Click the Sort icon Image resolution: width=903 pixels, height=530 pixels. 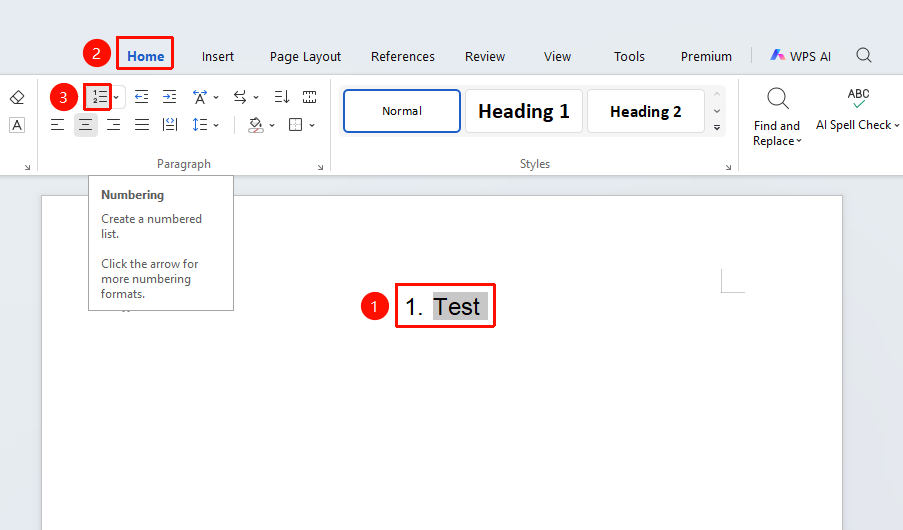282,97
